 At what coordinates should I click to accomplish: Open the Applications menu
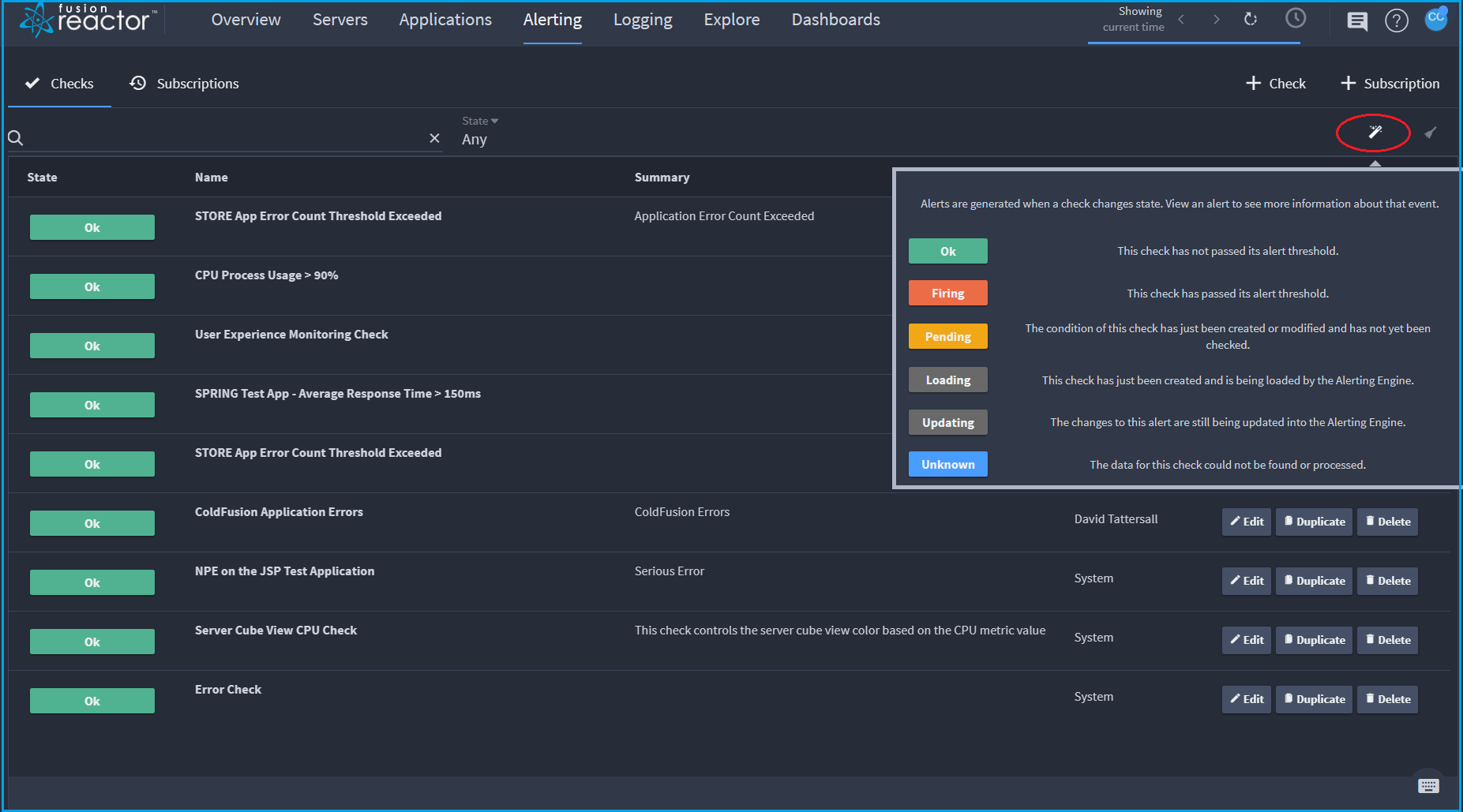[x=445, y=20]
